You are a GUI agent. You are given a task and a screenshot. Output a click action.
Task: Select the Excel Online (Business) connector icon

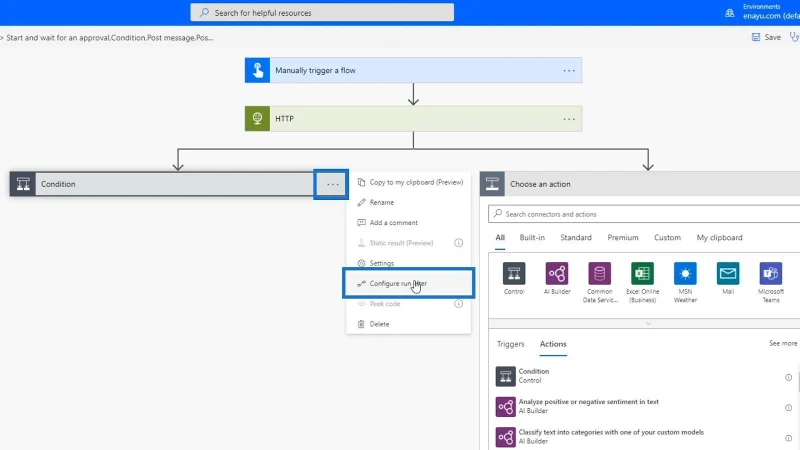[x=642, y=273]
